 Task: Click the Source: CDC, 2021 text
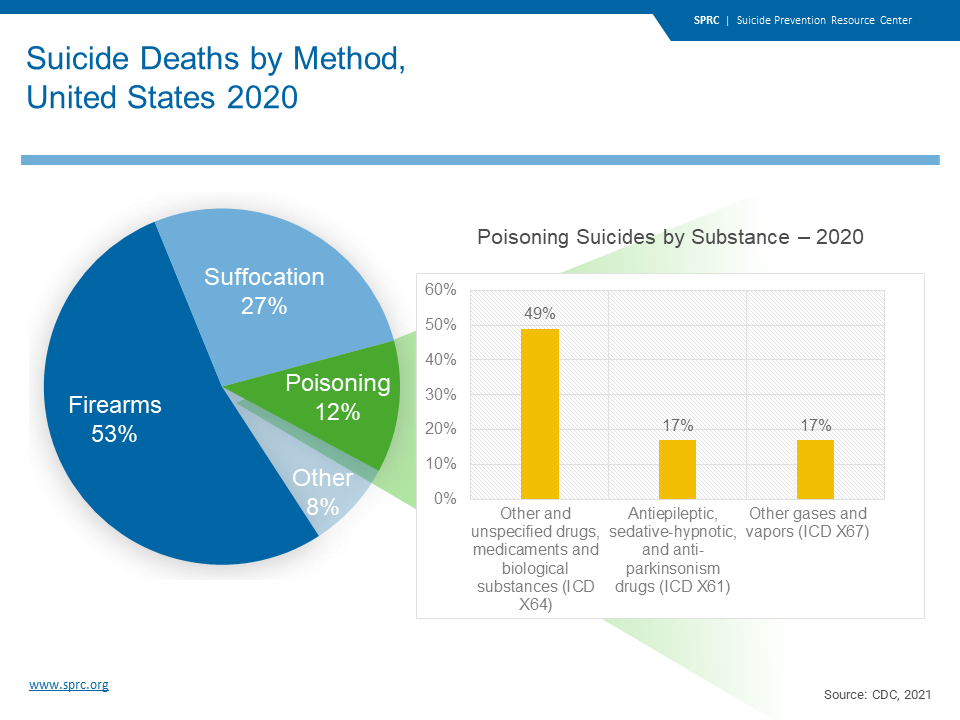[877, 694]
